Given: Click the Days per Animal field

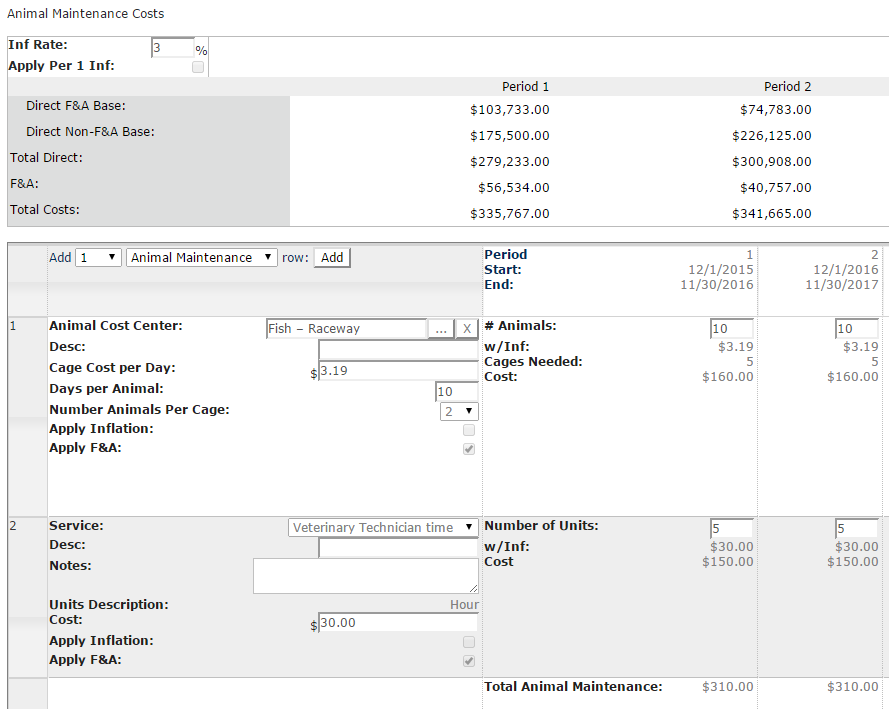Looking at the screenshot, I should (457, 392).
